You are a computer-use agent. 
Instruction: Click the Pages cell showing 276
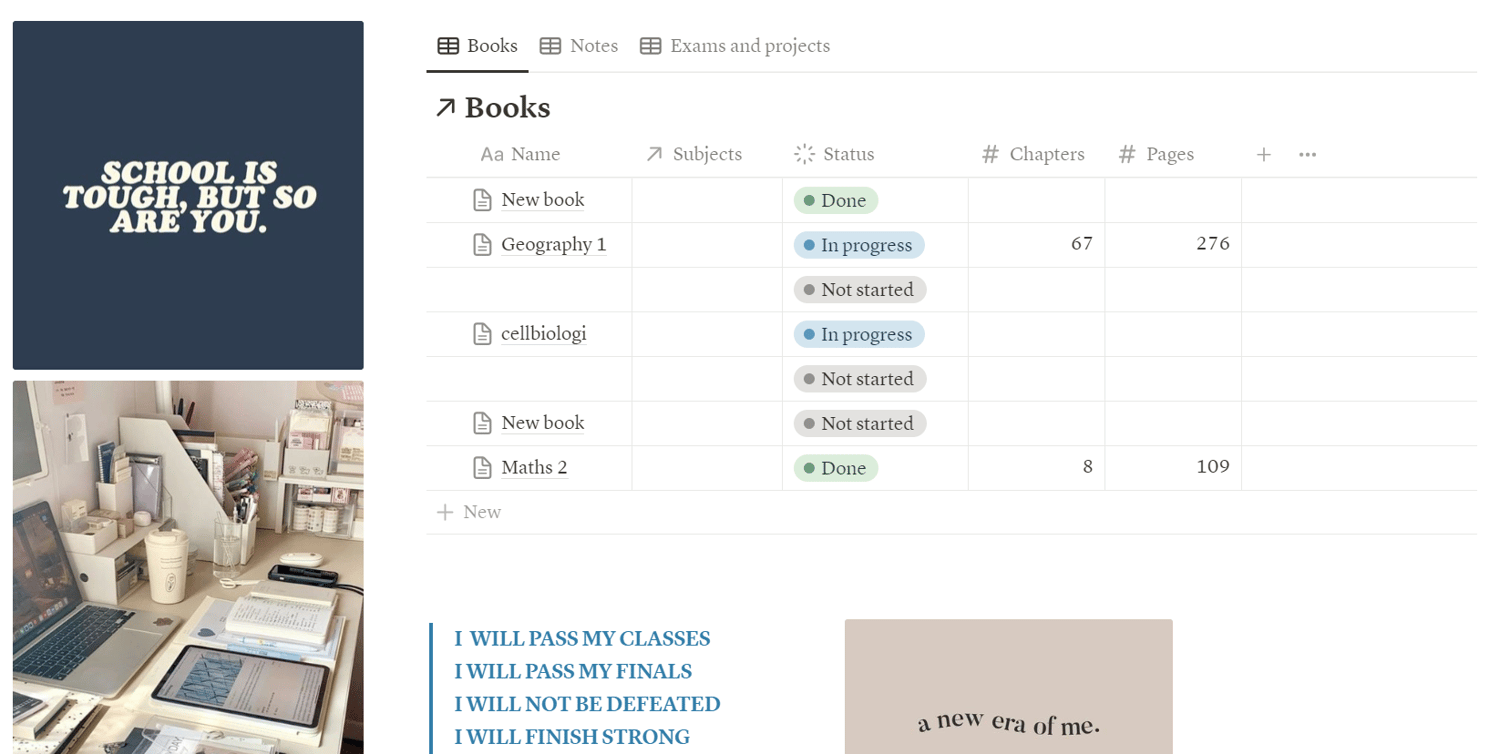point(1173,244)
